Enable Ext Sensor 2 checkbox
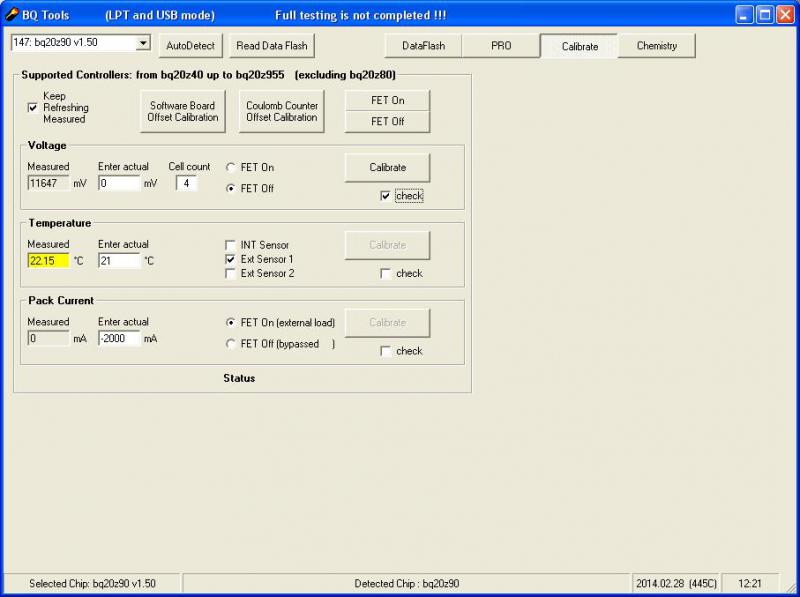Image resolution: width=800 pixels, height=597 pixels. pyautogui.click(x=231, y=273)
